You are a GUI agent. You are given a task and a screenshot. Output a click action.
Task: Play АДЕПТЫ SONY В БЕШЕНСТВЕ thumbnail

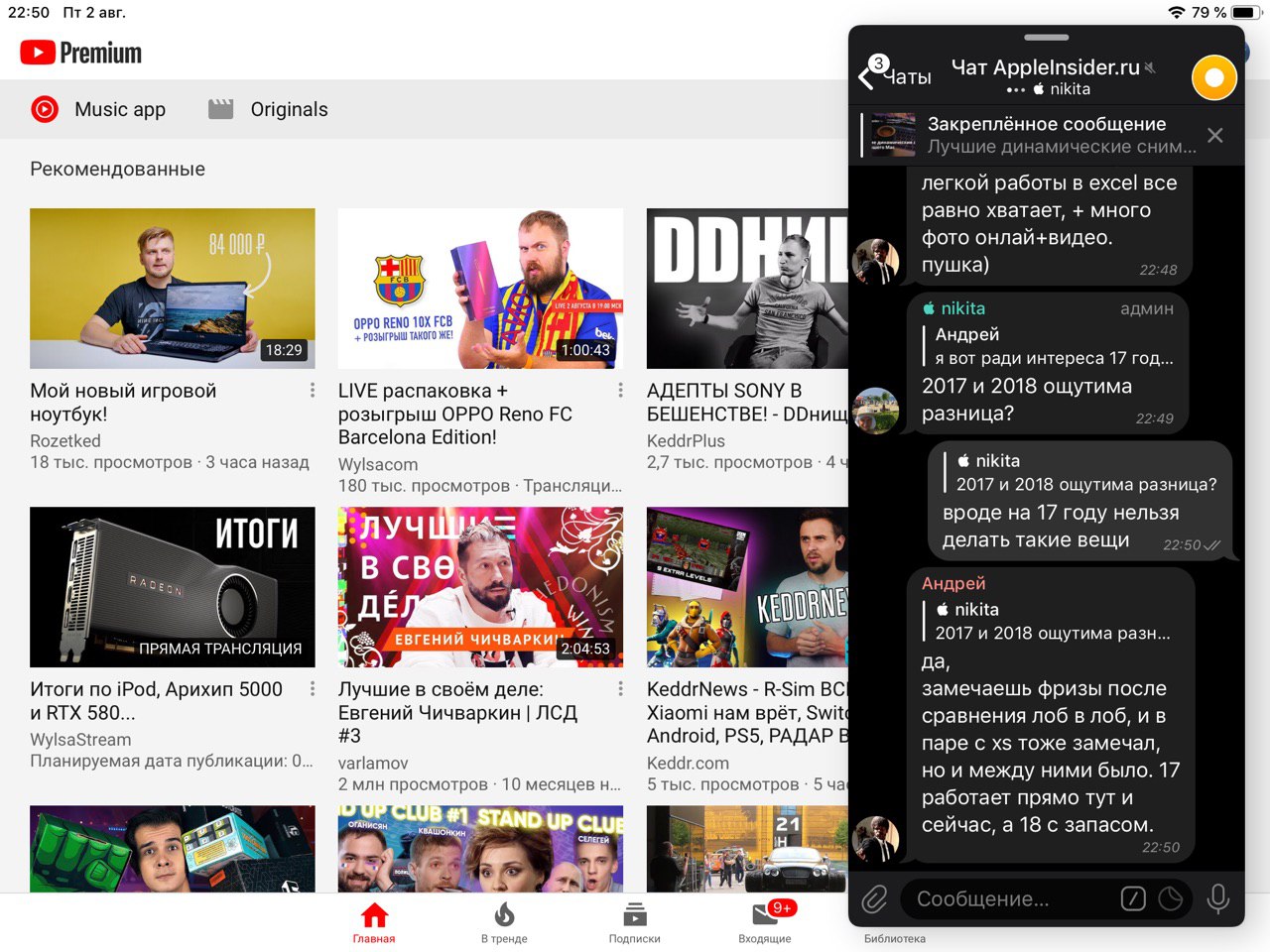(747, 289)
